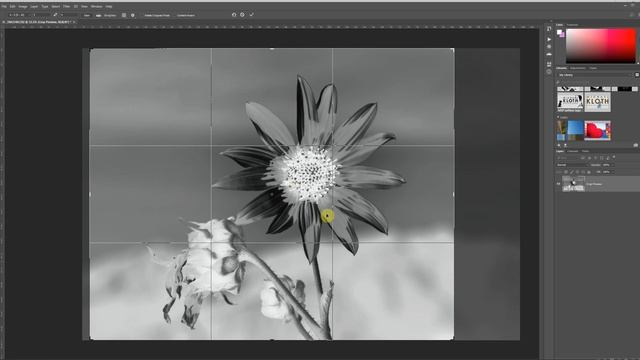Click the reset crop icon
Viewport: 640px width, 360px height.
click(x=234, y=15)
